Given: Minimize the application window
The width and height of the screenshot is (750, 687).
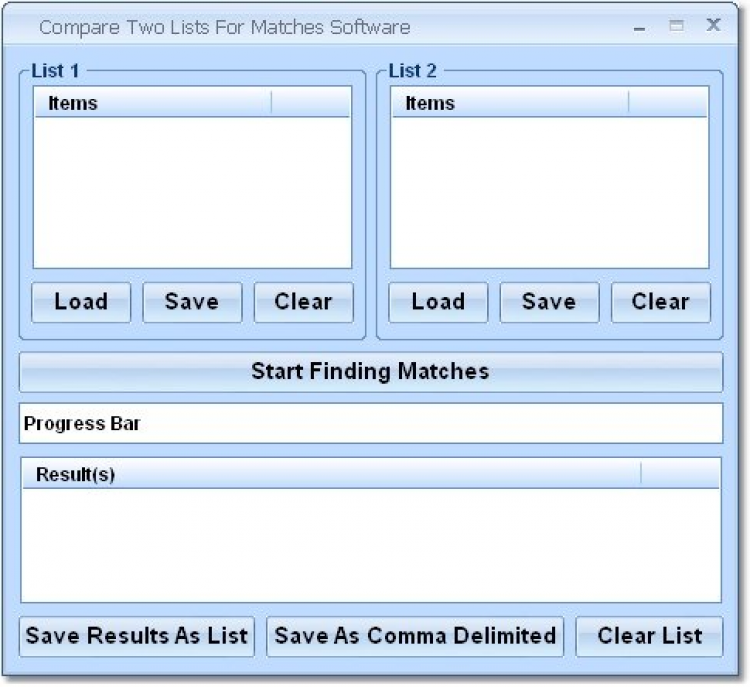Looking at the screenshot, I should click(x=639, y=28).
